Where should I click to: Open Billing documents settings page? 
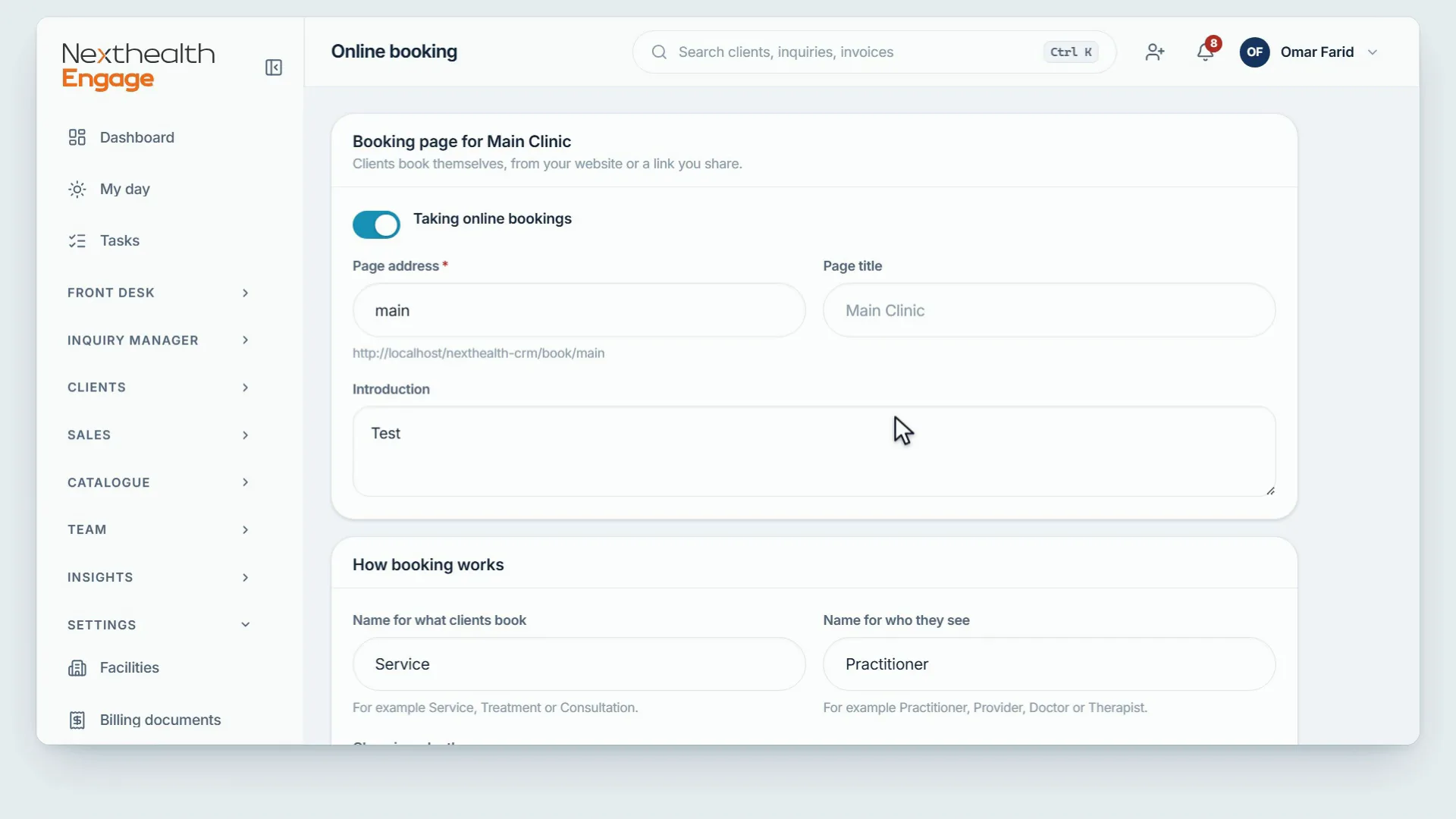click(x=158, y=720)
